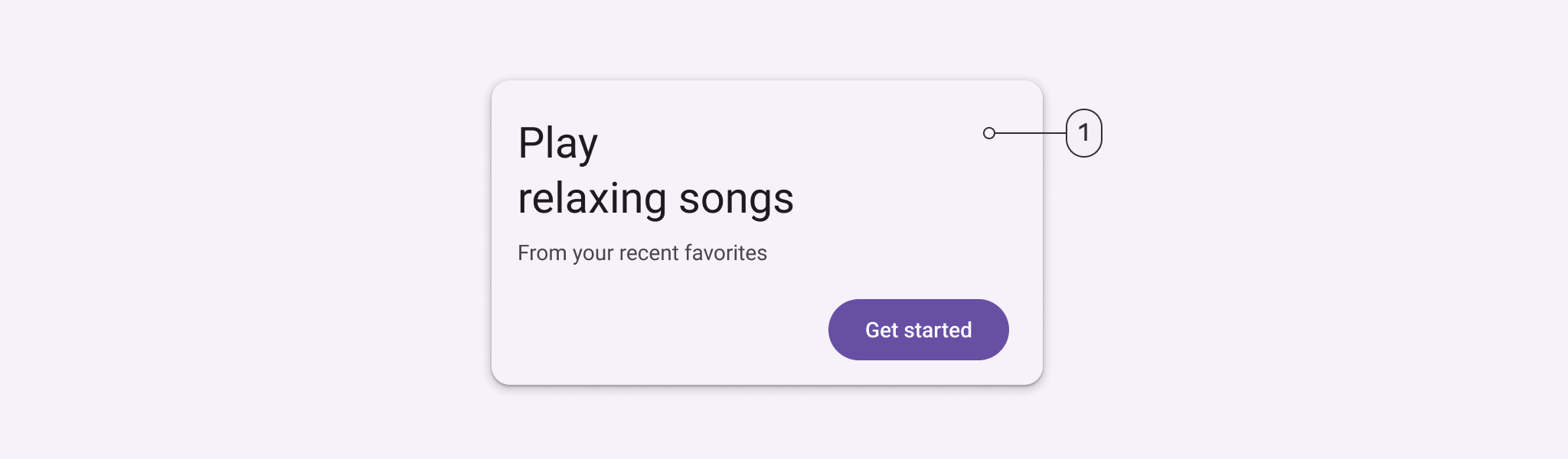Click the word From in the subtitle
The width and height of the screenshot is (1568, 459).
click(x=541, y=253)
